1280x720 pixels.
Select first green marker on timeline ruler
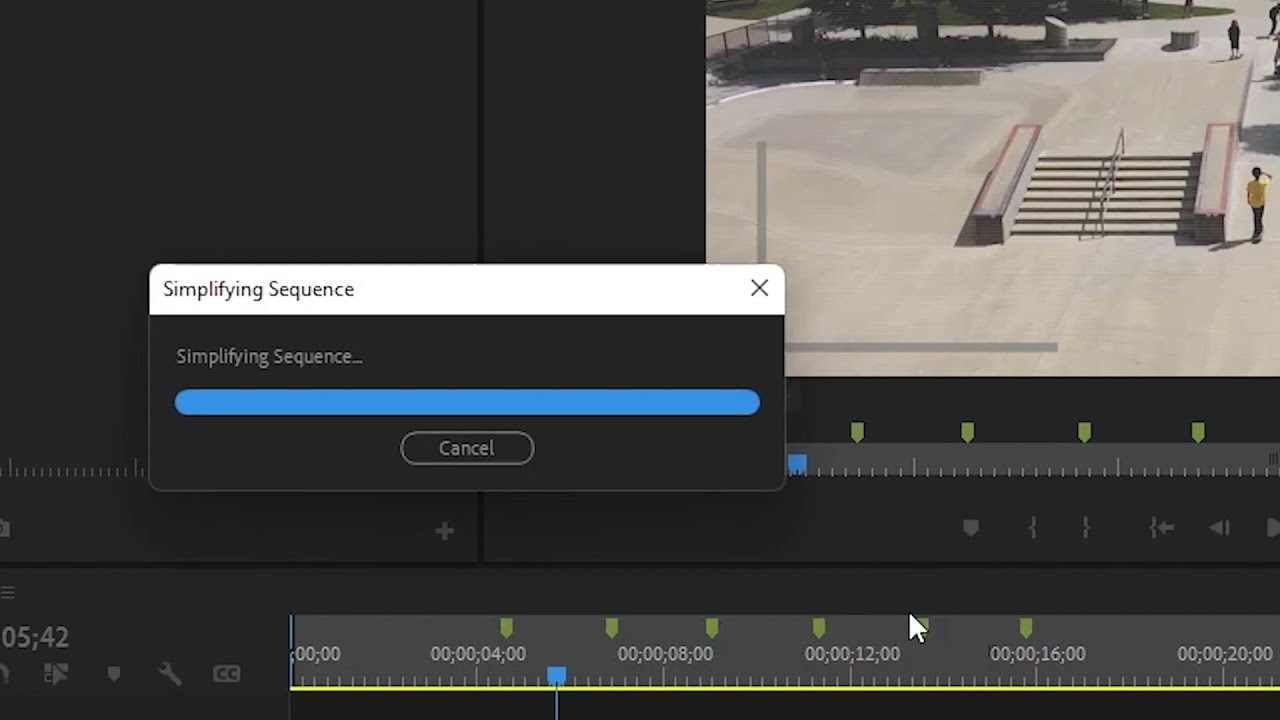tap(506, 627)
